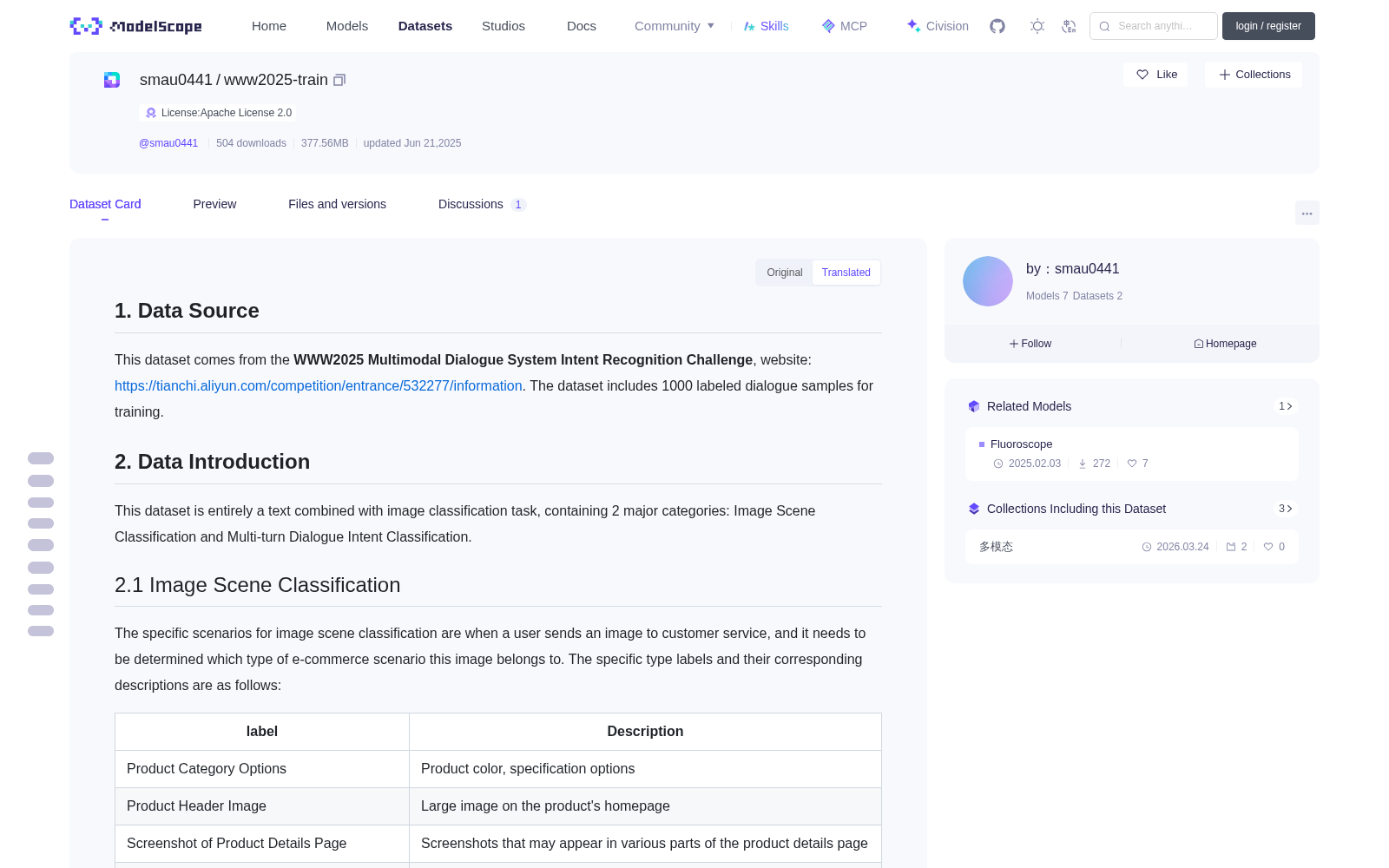Click the 'by：smau0441' author name

[x=1073, y=269]
